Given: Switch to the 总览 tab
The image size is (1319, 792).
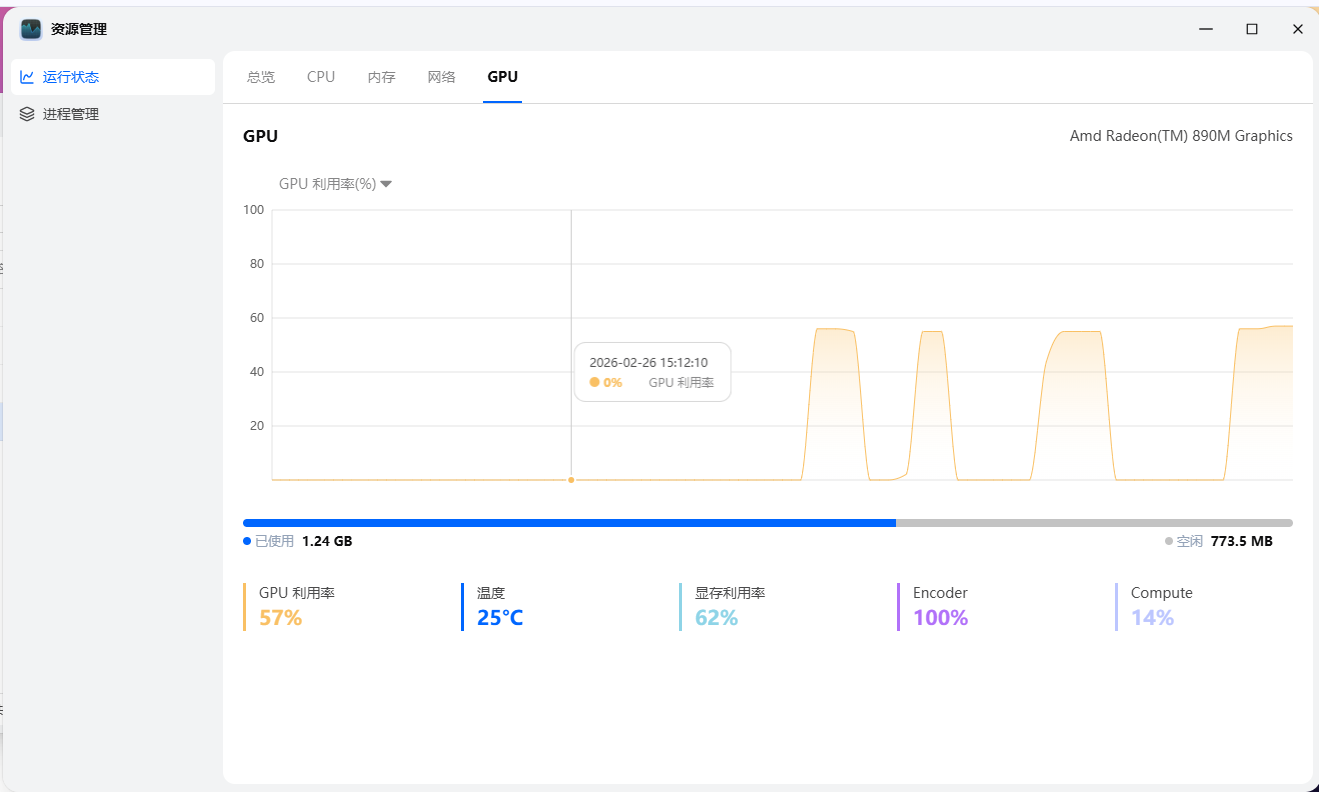Looking at the screenshot, I should (x=261, y=77).
